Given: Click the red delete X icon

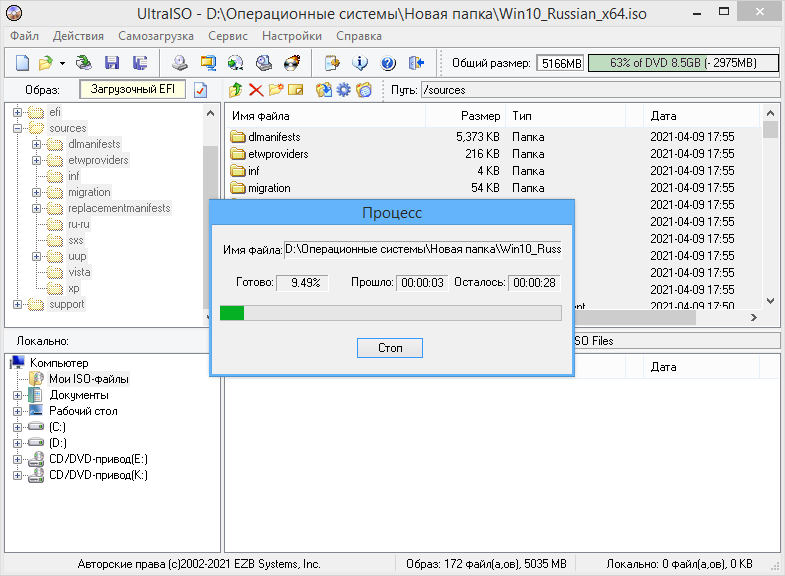Looking at the screenshot, I should (256, 90).
